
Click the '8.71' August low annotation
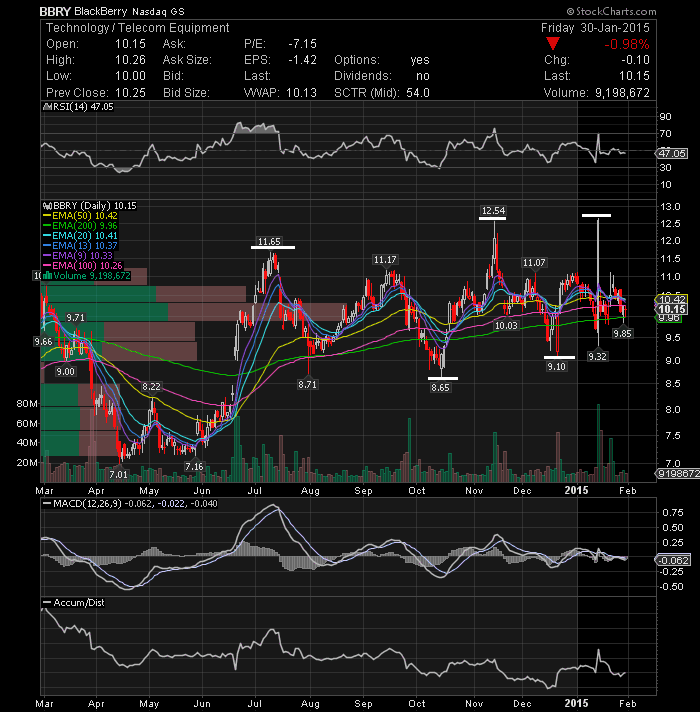pos(307,385)
